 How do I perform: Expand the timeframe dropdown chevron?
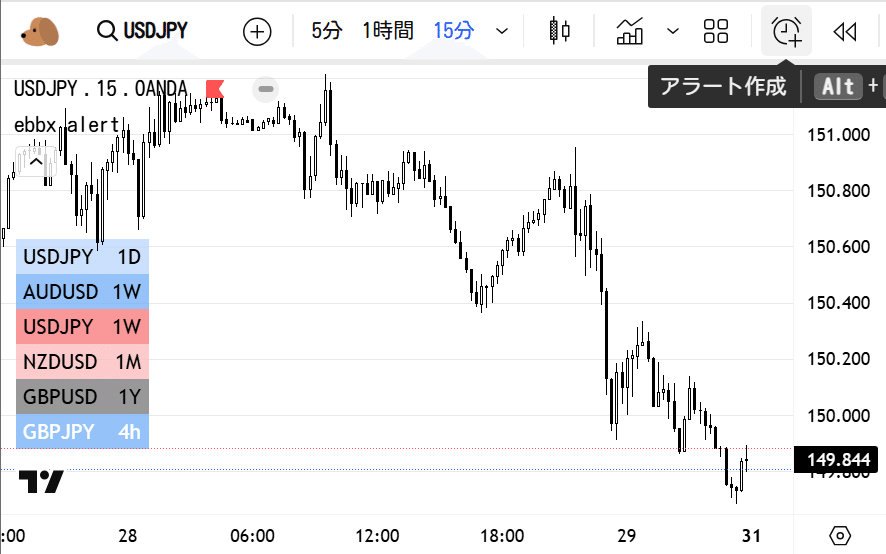point(502,32)
